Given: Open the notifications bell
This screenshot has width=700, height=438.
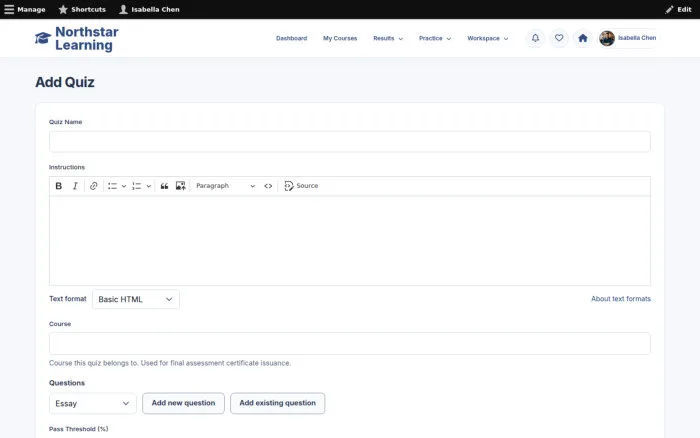Looking at the screenshot, I should point(535,38).
